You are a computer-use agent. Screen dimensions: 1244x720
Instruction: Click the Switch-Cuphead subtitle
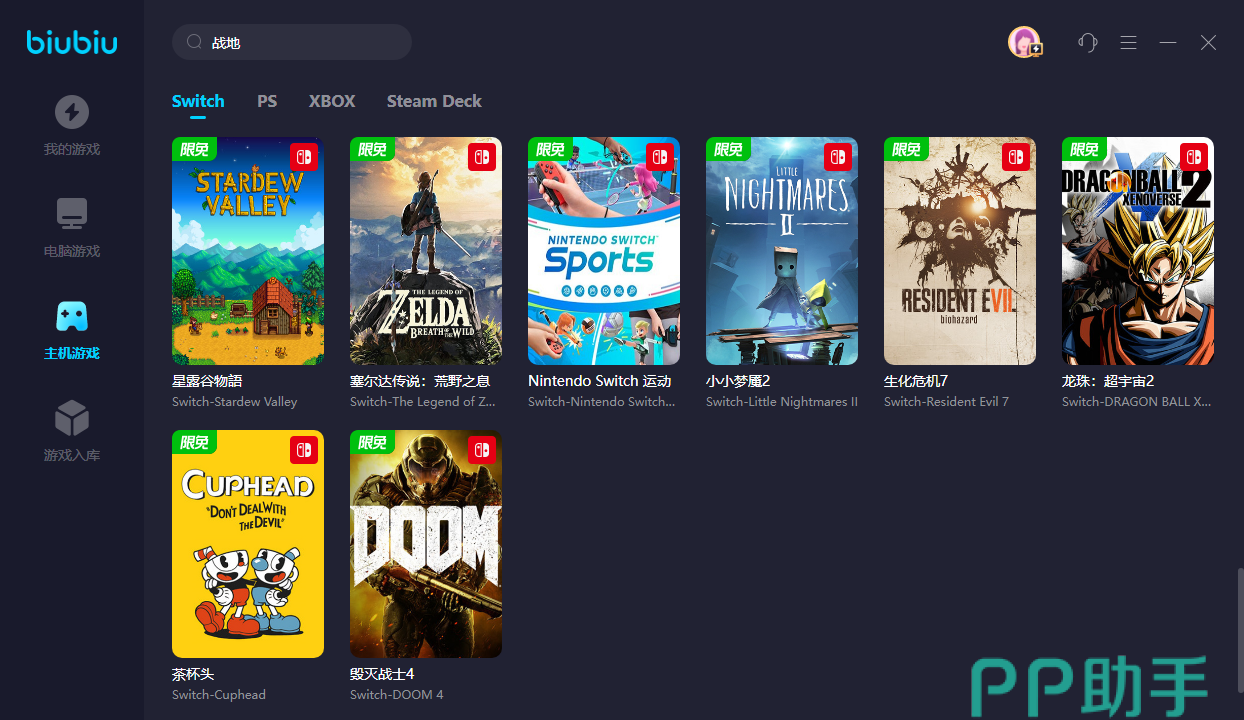point(219,695)
